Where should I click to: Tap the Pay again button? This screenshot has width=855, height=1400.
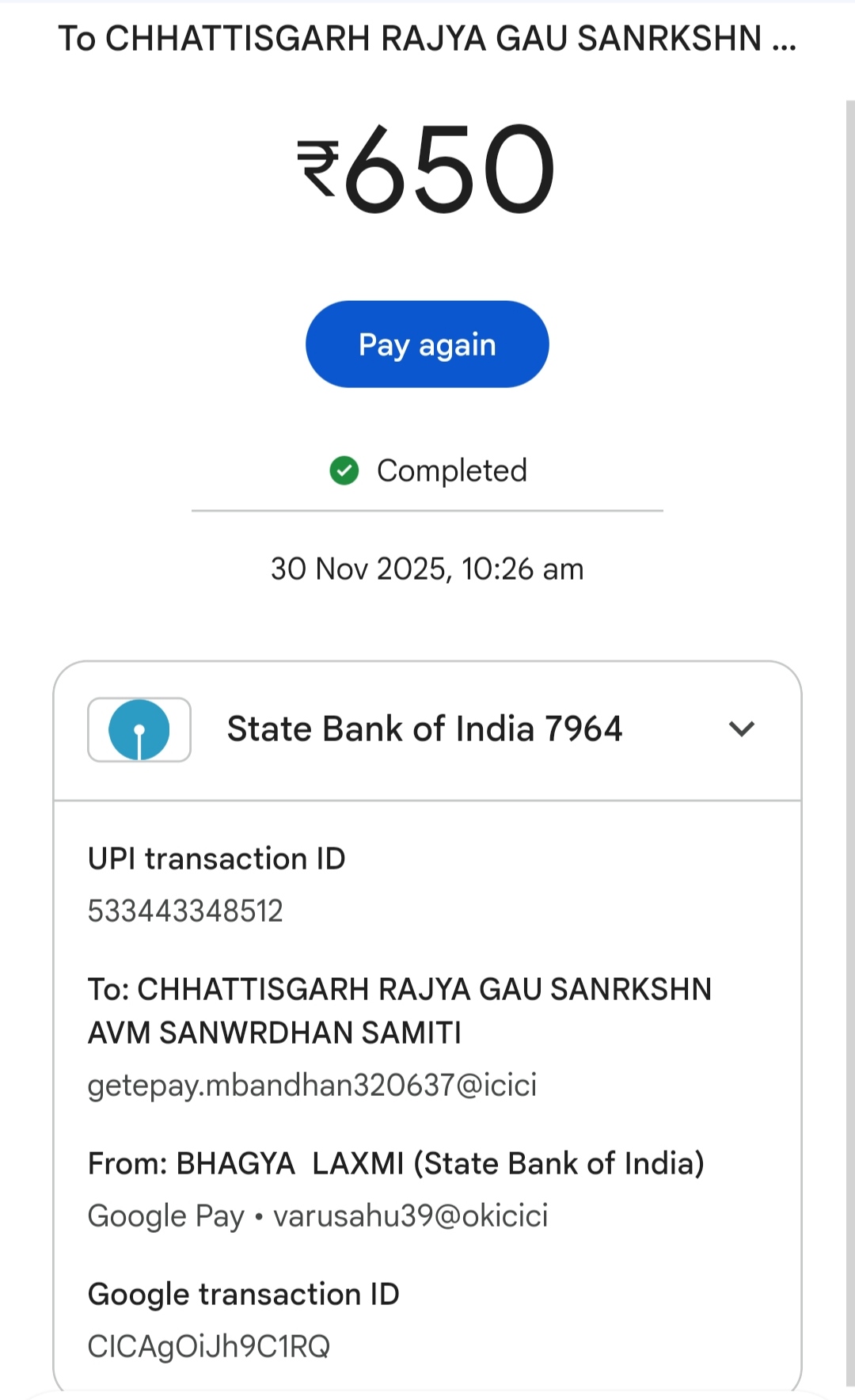point(427,344)
